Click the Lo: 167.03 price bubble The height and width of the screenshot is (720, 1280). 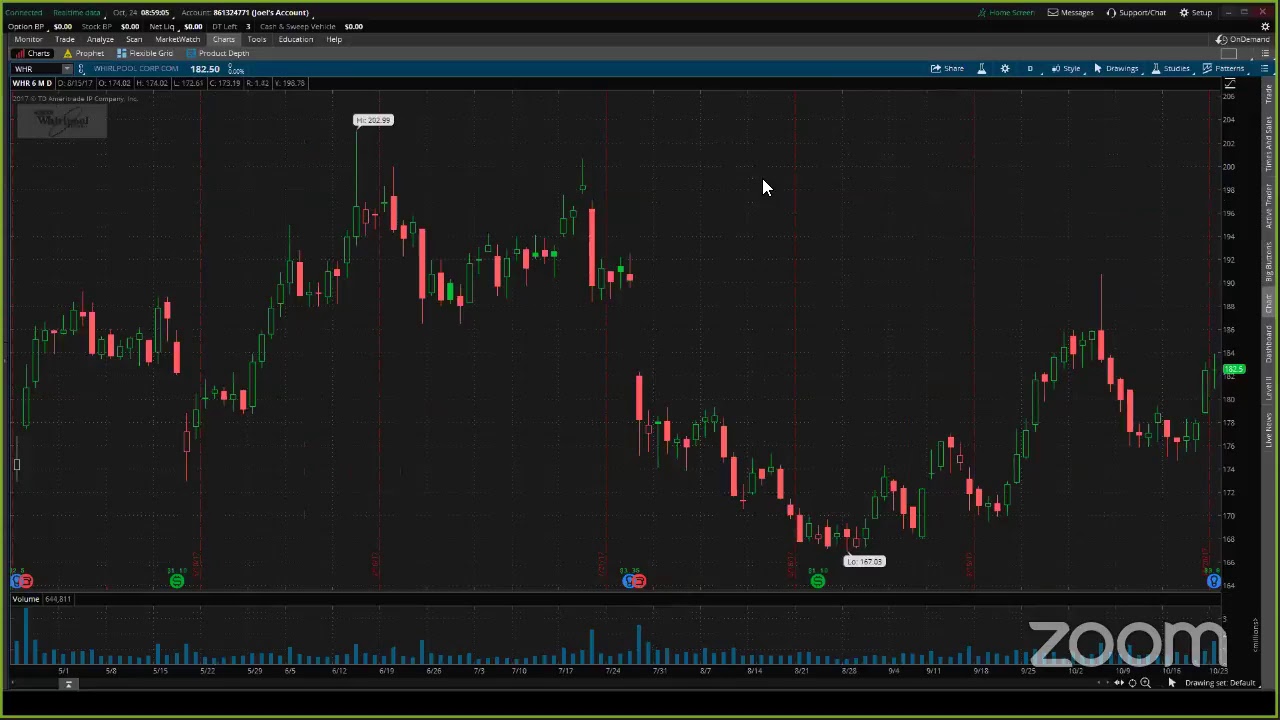click(865, 561)
